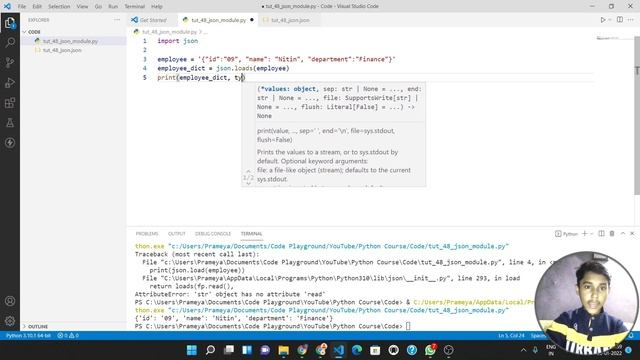The image size is (640, 360).
Task: Select tut_48_json.json in Explorer tree
Action: click(x=62, y=50)
